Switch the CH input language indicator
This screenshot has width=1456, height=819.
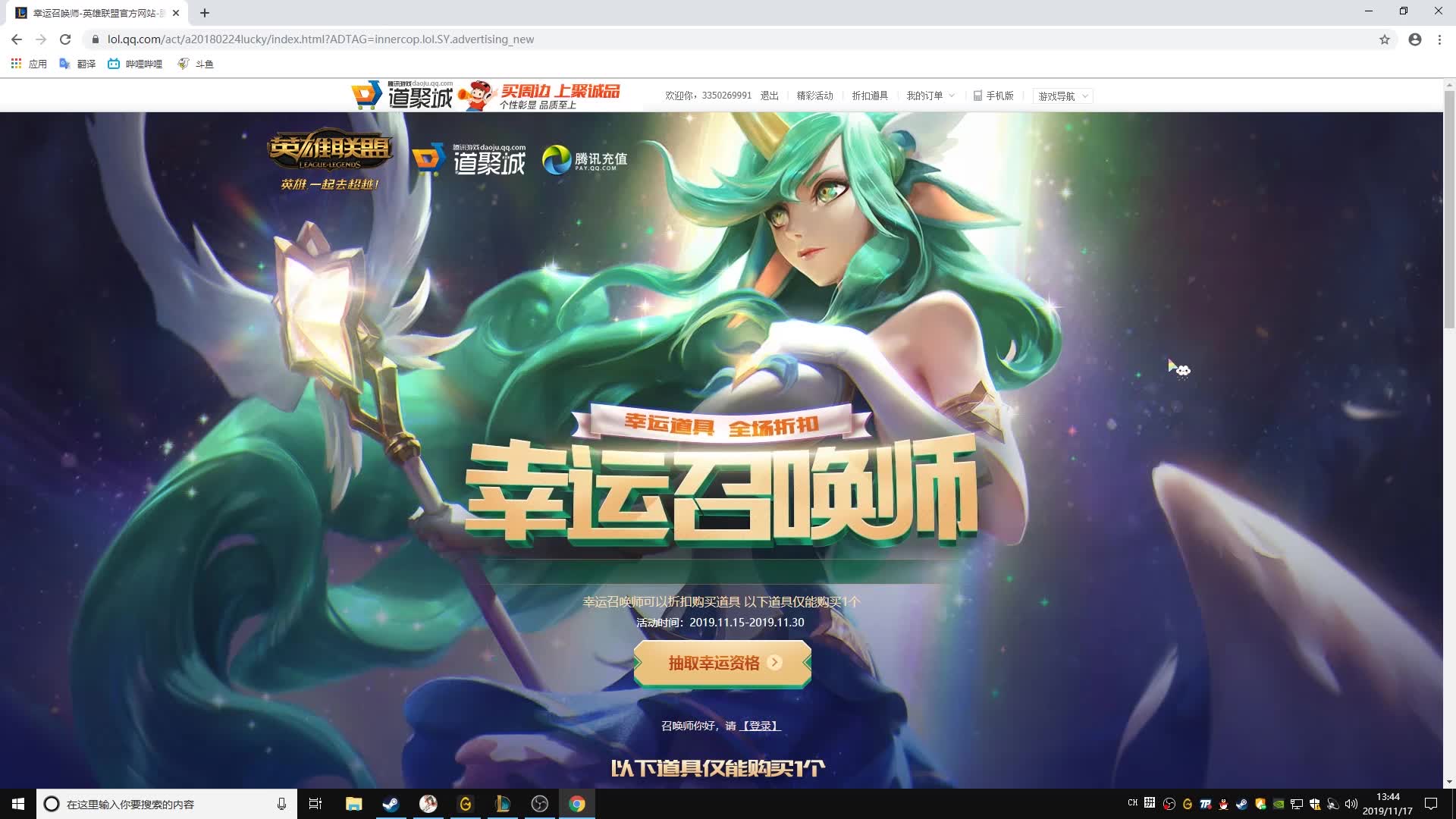(x=1133, y=802)
